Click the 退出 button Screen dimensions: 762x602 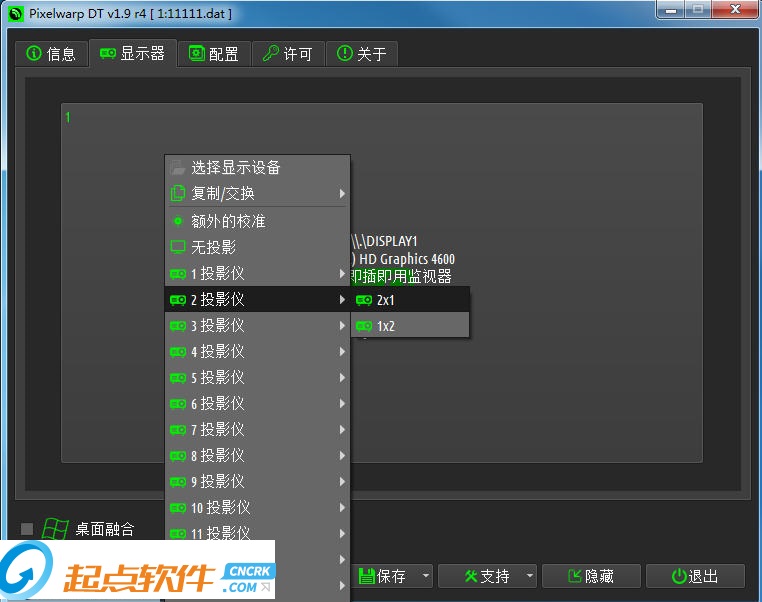[695, 576]
